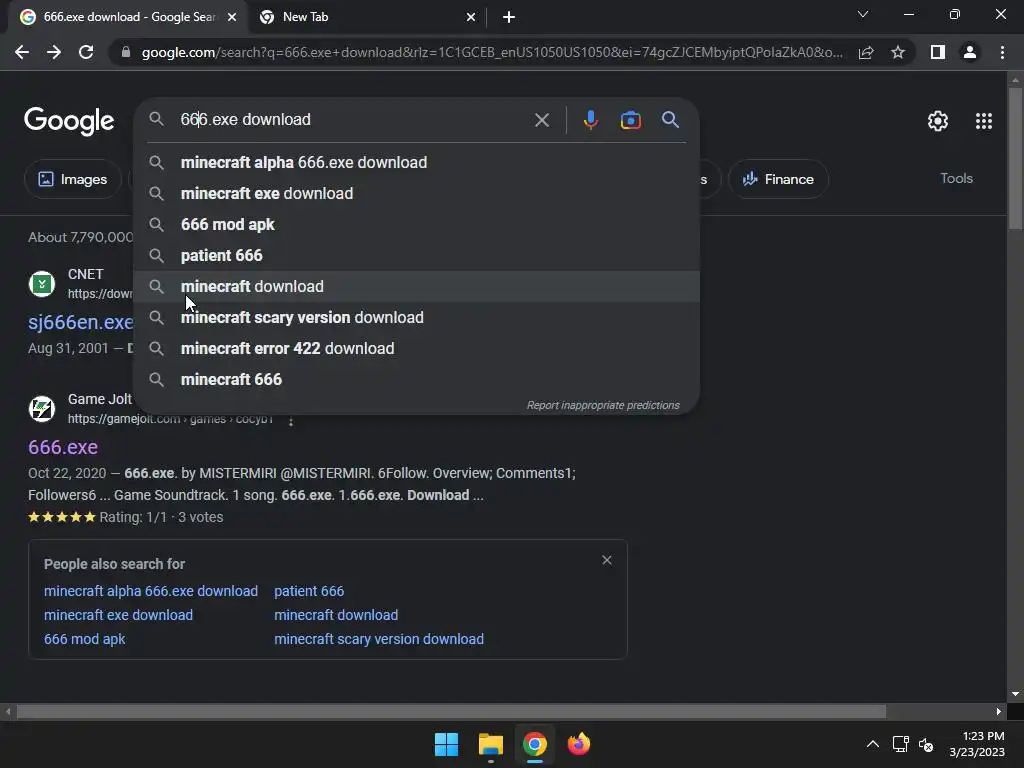Close the New Tab tab
1024x768 pixels.
(x=471, y=17)
